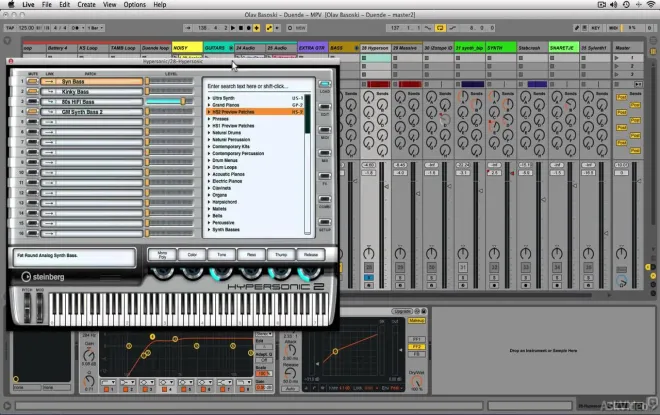Screen dimensions: 660x415
Task: Toggle mute on Syn Bass slot 1
Action: pyautogui.click(x=32, y=81)
